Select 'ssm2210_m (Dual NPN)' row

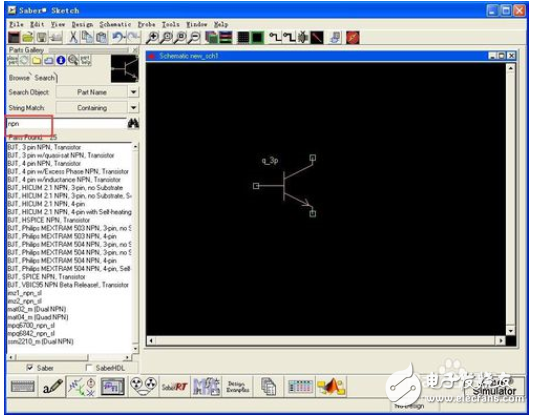click(x=69, y=342)
